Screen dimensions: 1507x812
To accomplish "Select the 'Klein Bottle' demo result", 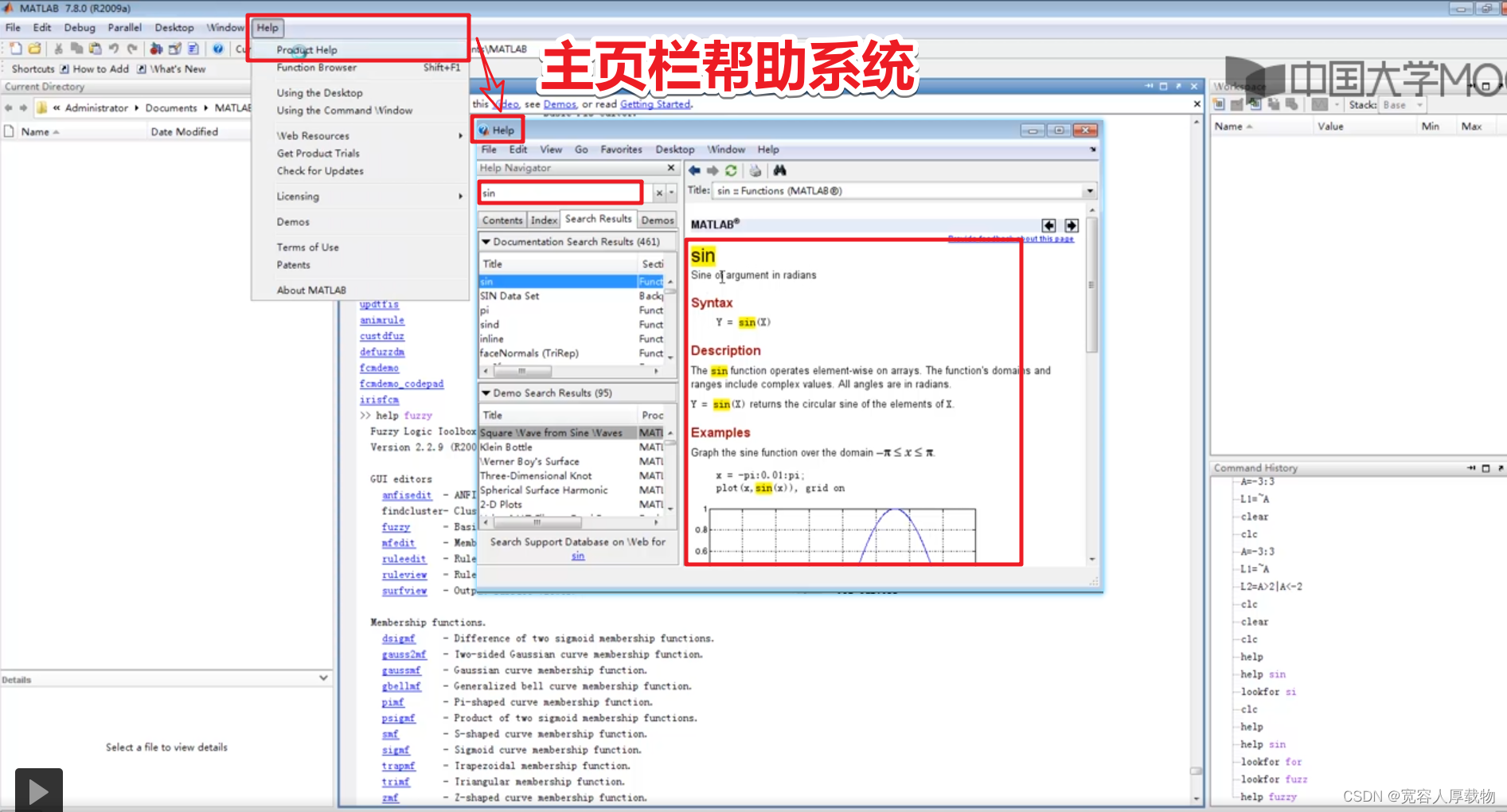I will pyautogui.click(x=557, y=447).
